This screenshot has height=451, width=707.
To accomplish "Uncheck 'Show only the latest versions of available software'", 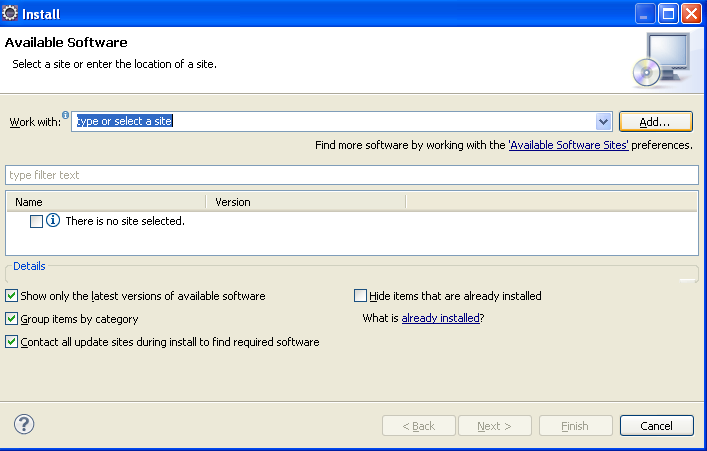I will pyautogui.click(x=11, y=296).
